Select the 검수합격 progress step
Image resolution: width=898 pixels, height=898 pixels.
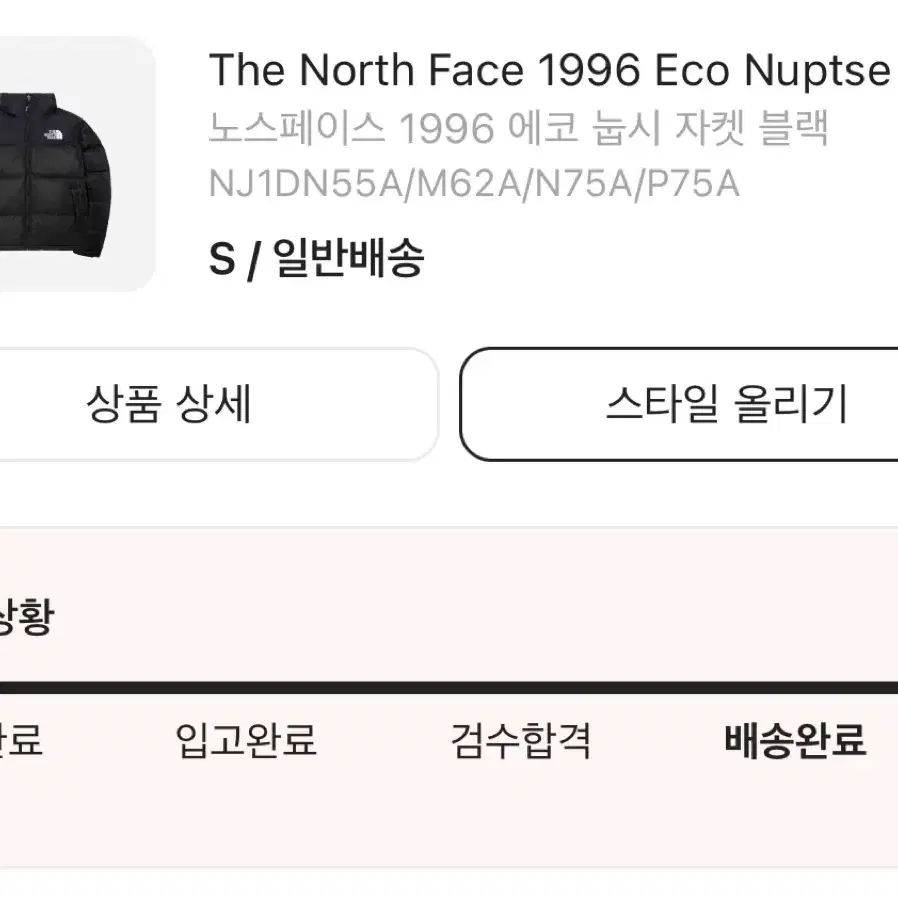coord(521,740)
